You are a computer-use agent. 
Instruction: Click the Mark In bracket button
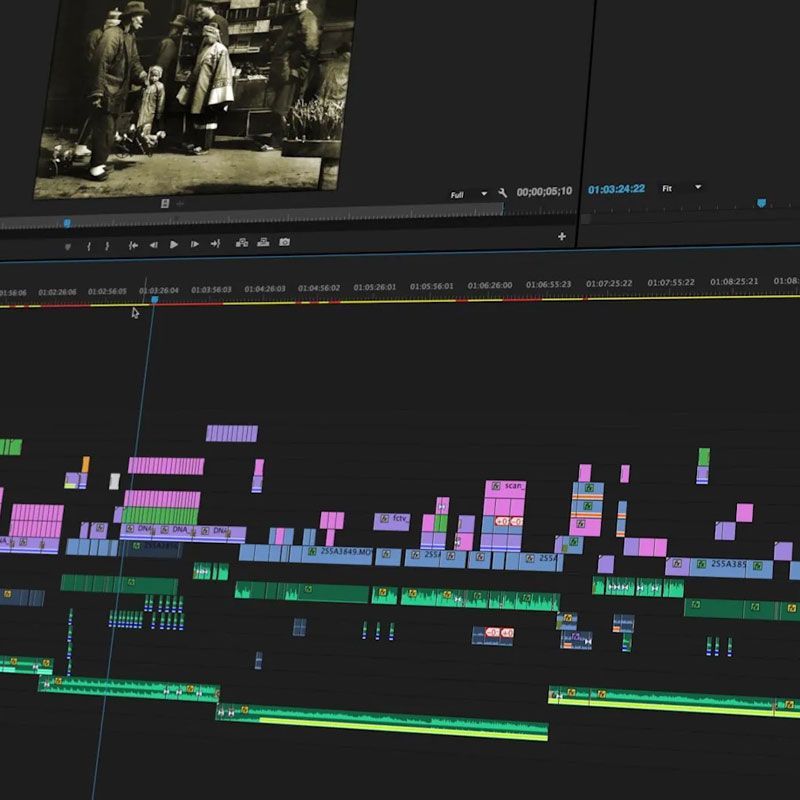pyautogui.click(x=89, y=246)
